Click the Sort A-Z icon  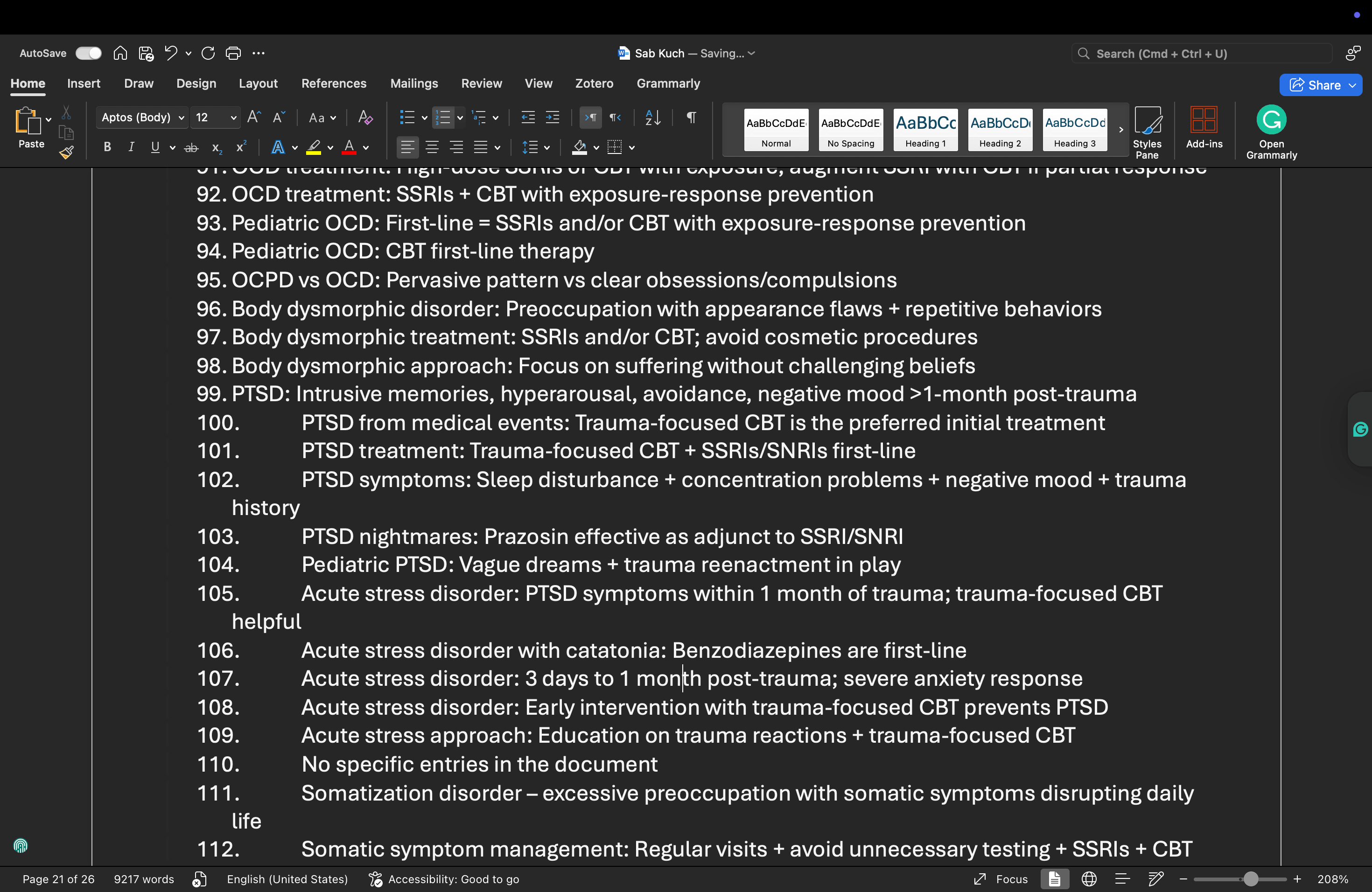click(652, 118)
